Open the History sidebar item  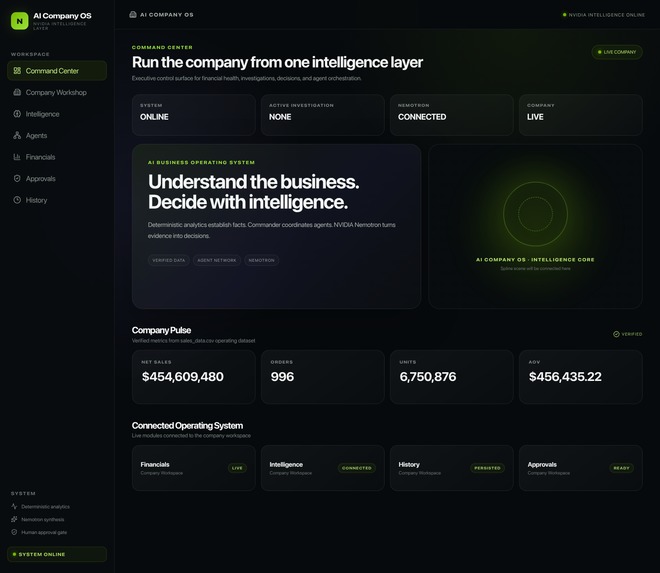(57, 200)
